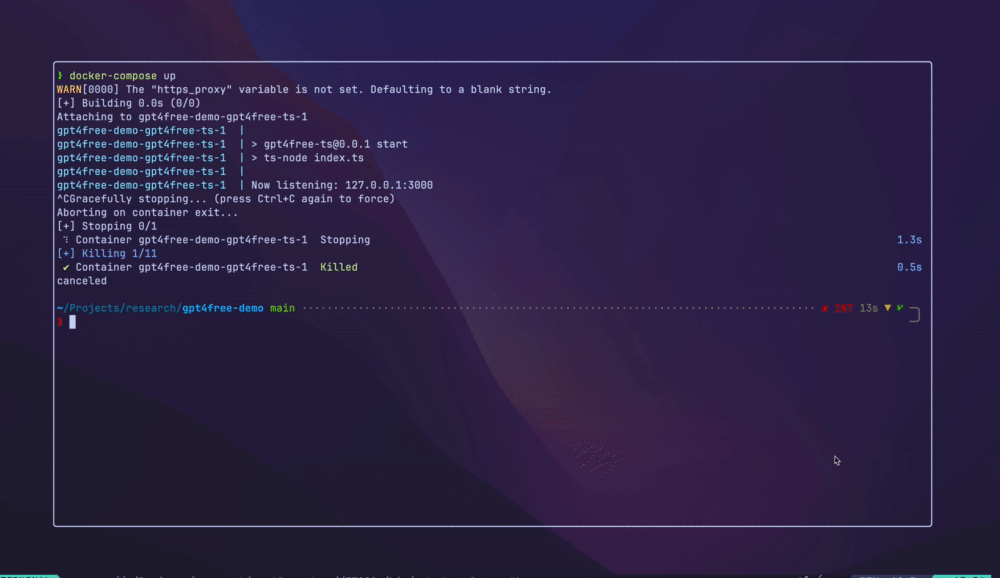
Task: Click the 'canceled' output line
Action: point(82,281)
